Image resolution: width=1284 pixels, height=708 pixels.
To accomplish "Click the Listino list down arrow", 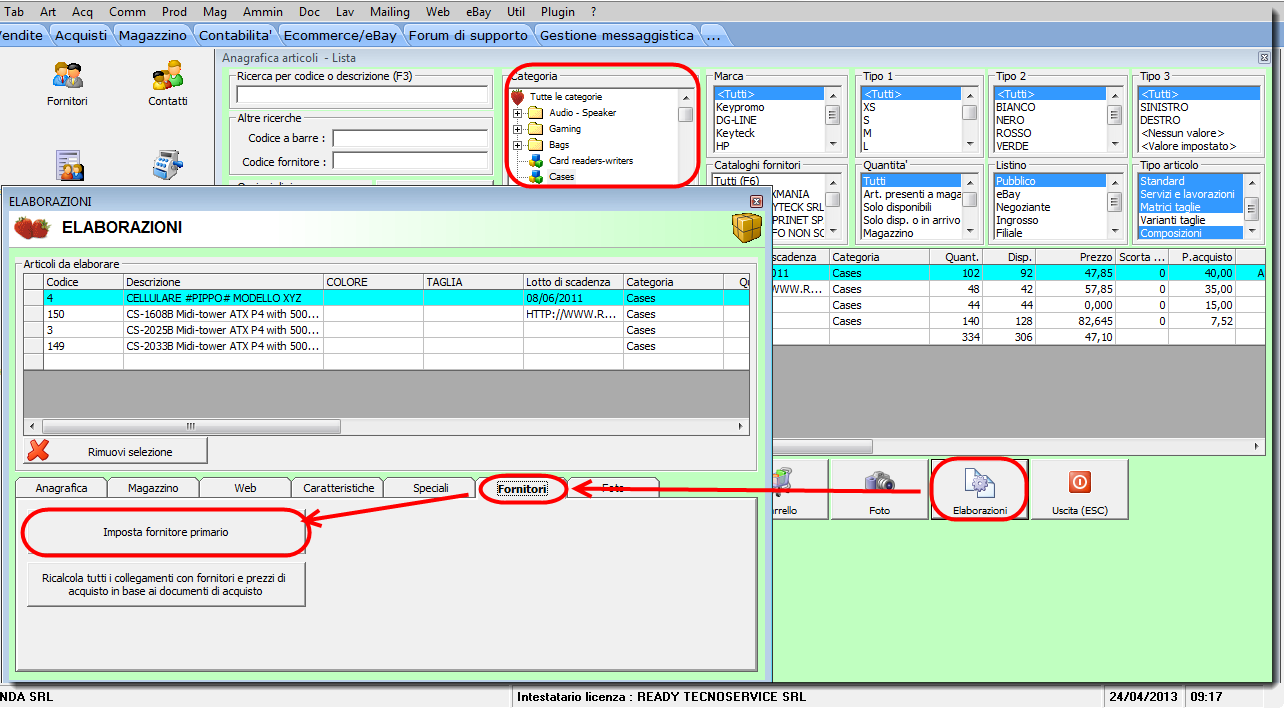I will point(1114,233).
